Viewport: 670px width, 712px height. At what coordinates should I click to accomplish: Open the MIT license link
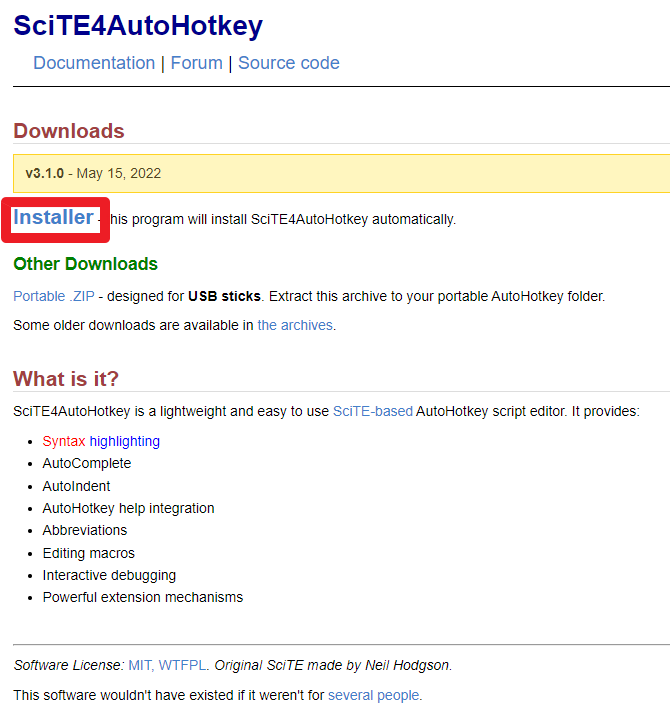[x=140, y=665]
